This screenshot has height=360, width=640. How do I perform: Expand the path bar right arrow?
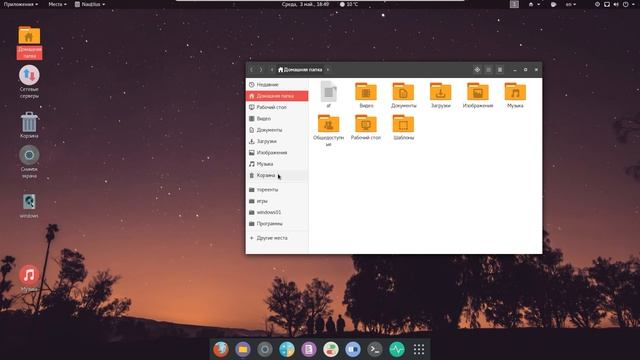pos(328,70)
